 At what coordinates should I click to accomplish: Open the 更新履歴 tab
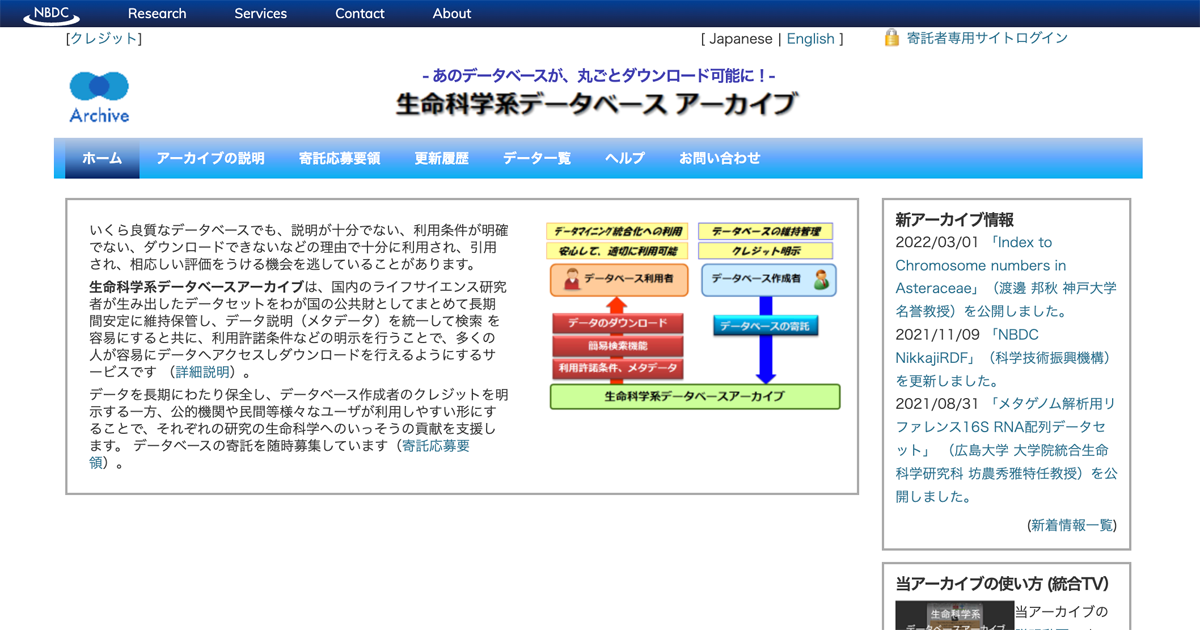point(441,158)
